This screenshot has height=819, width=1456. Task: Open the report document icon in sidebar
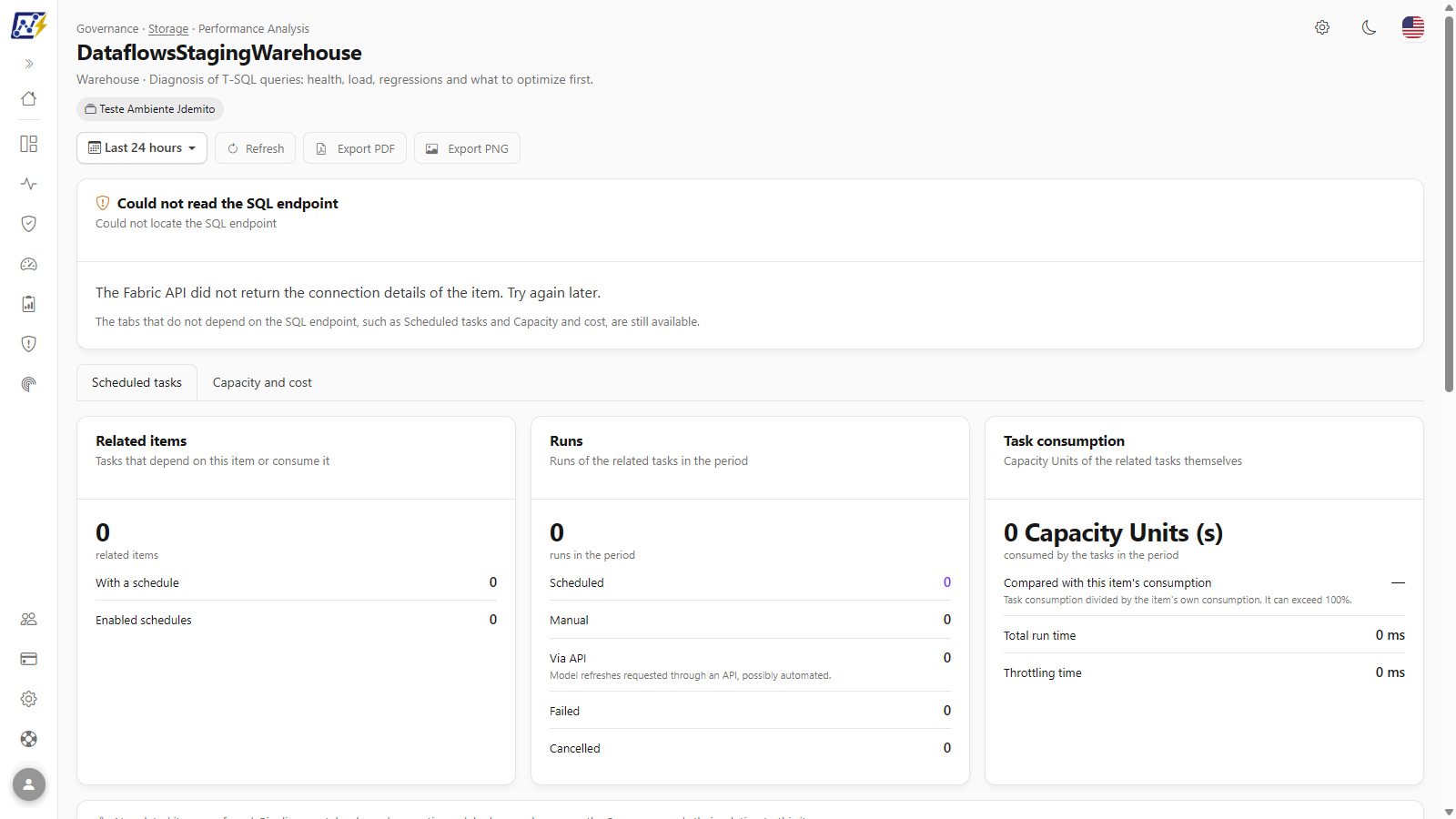(x=29, y=304)
